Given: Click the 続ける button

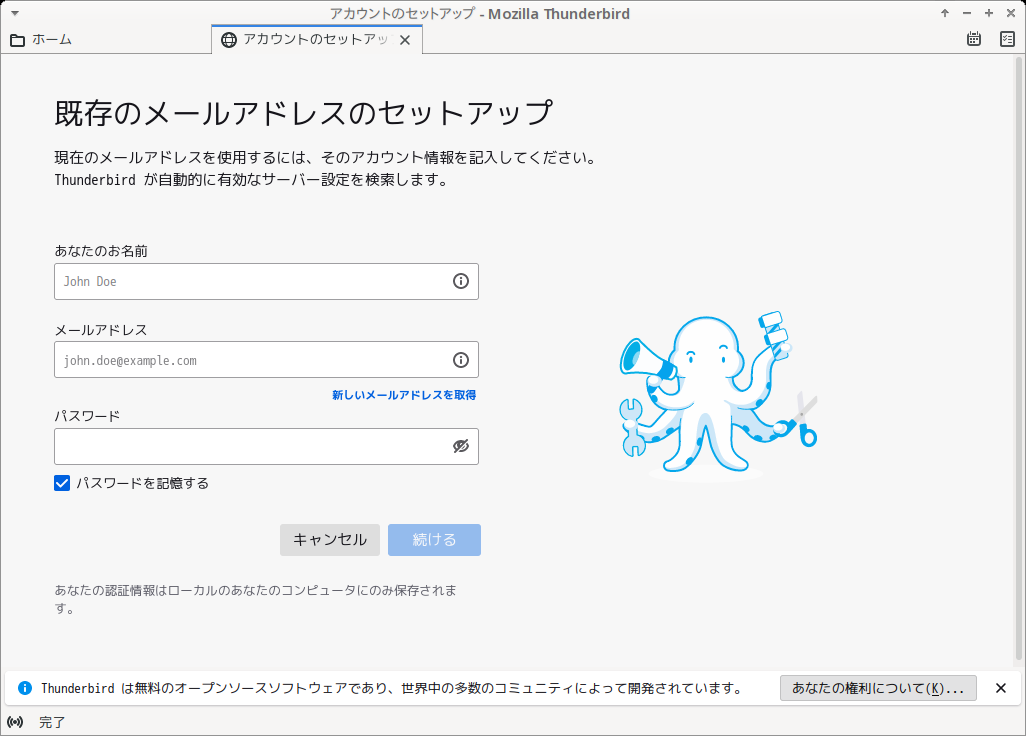Looking at the screenshot, I should (x=434, y=540).
